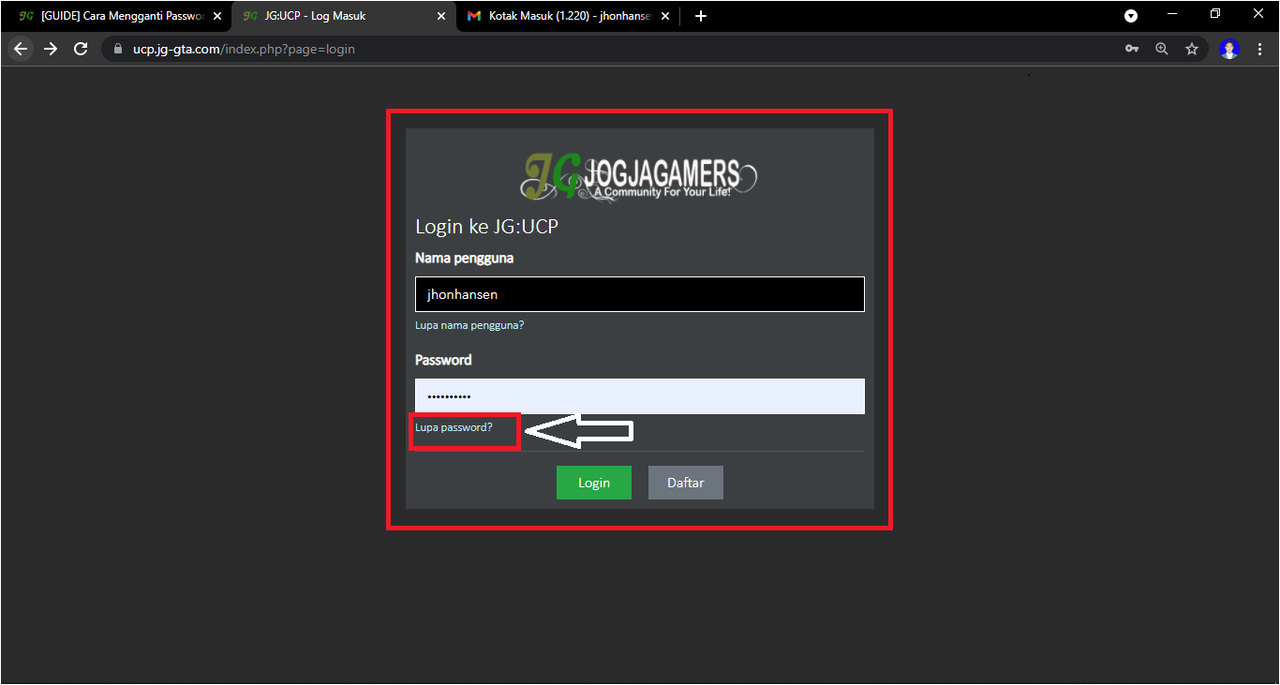The height and width of the screenshot is (685, 1280).
Task: Close the JG:UCP - Log Masuk tab
Action: point(442,16)
